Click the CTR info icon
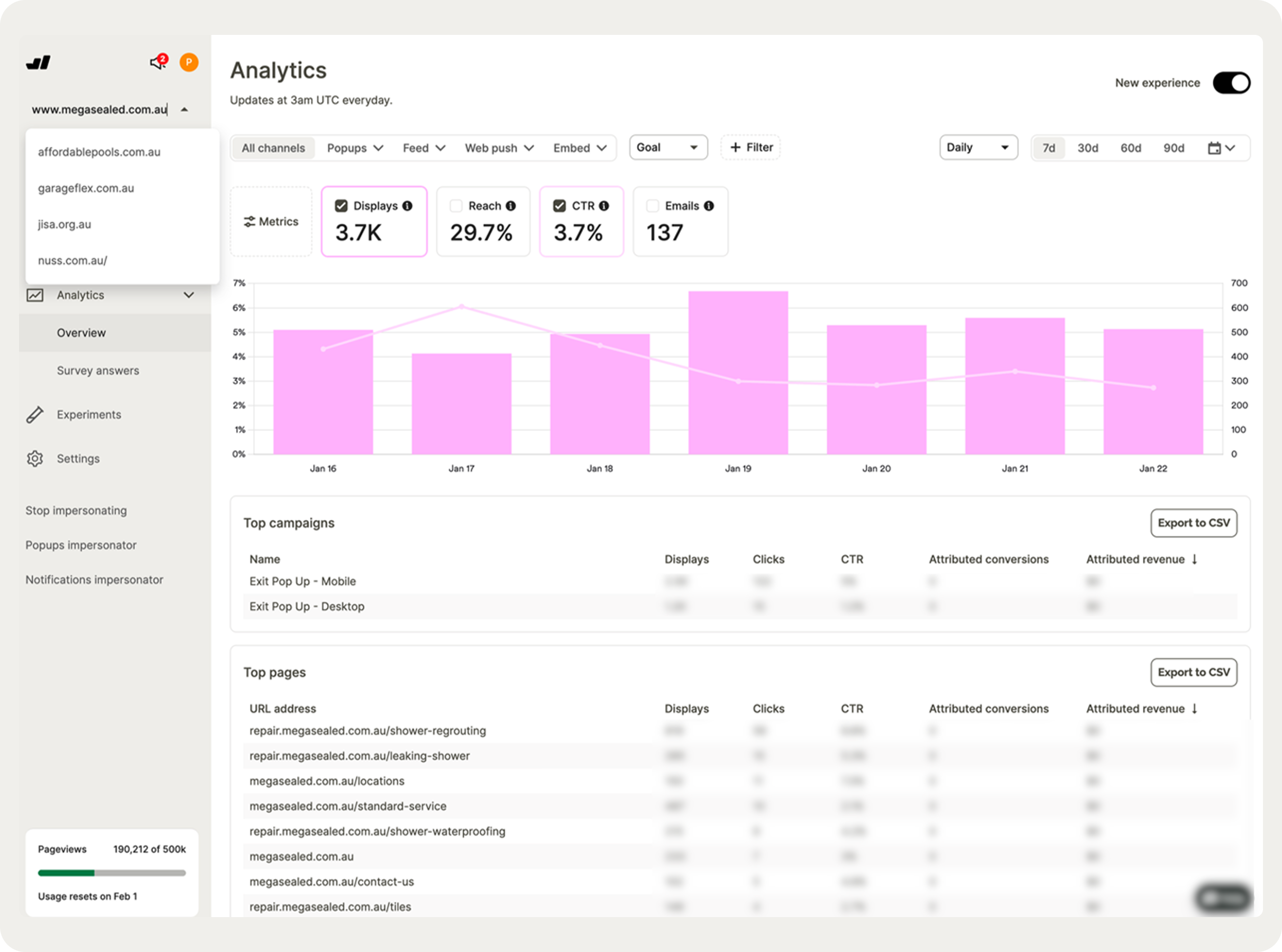The image size is (1282, 952). click(x=604, y=206)
